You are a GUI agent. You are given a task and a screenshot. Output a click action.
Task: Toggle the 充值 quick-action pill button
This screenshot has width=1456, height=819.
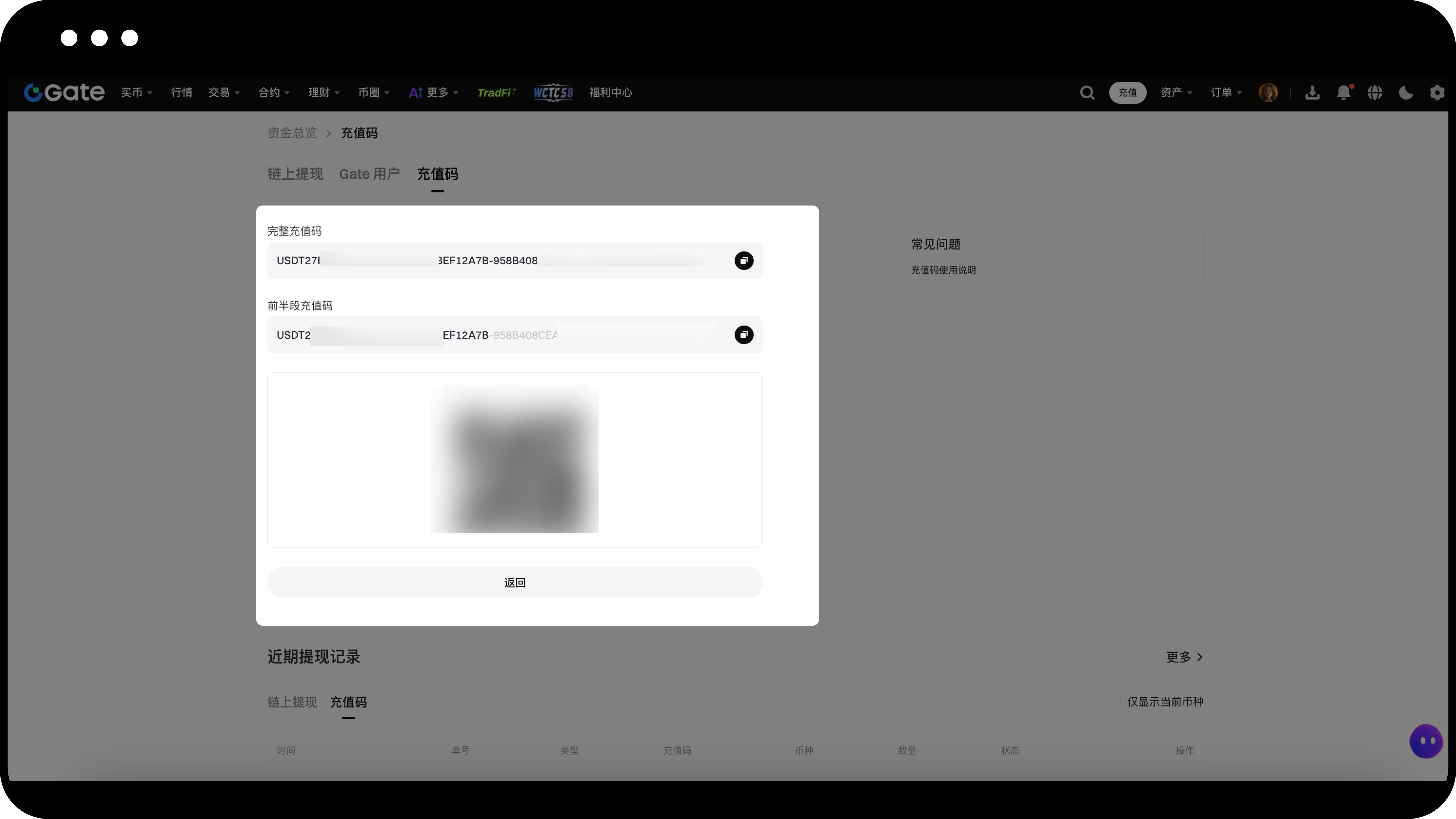[x=1128, y=92]
